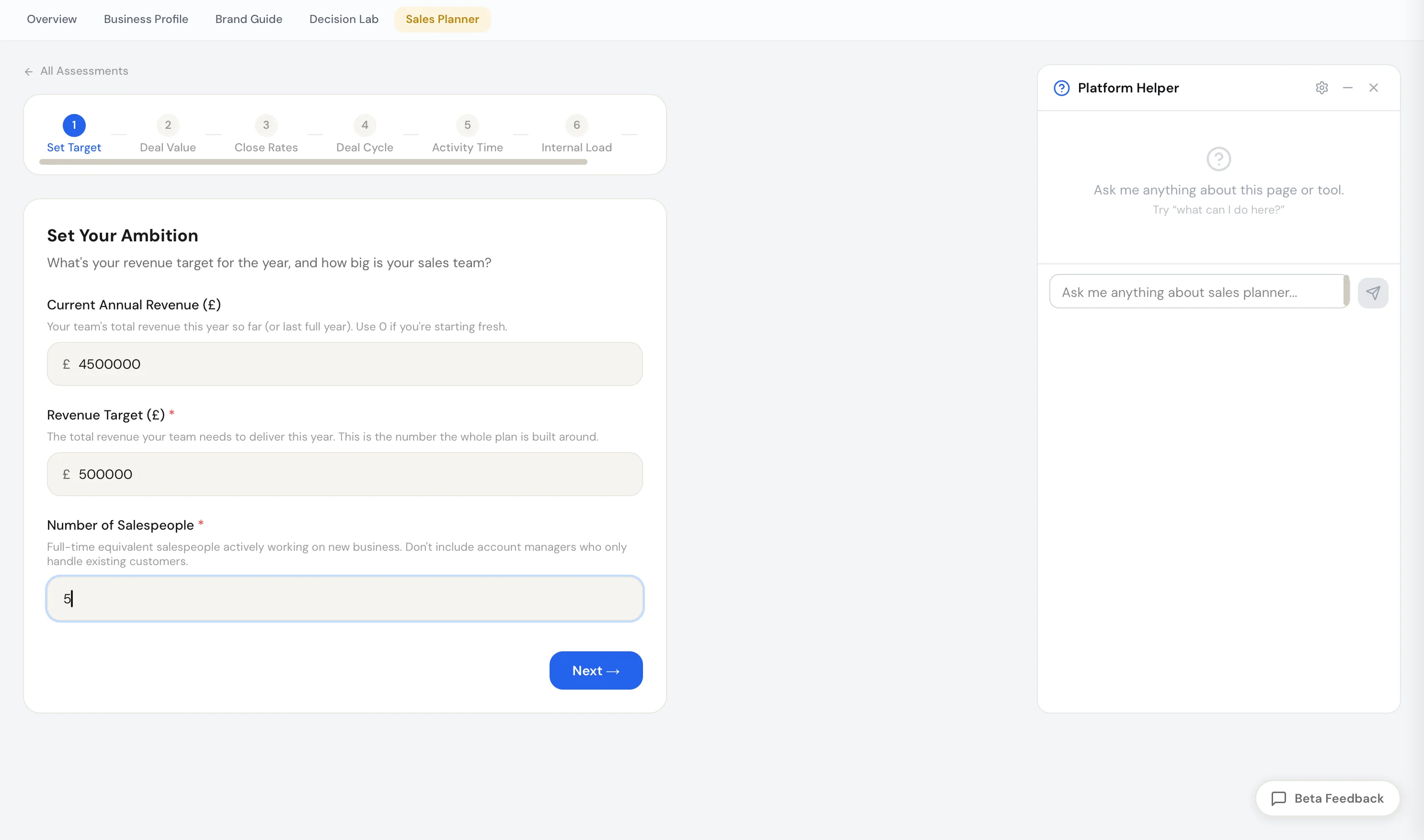Click the Platform Helper question mark icon

[x=1061, y=88]
